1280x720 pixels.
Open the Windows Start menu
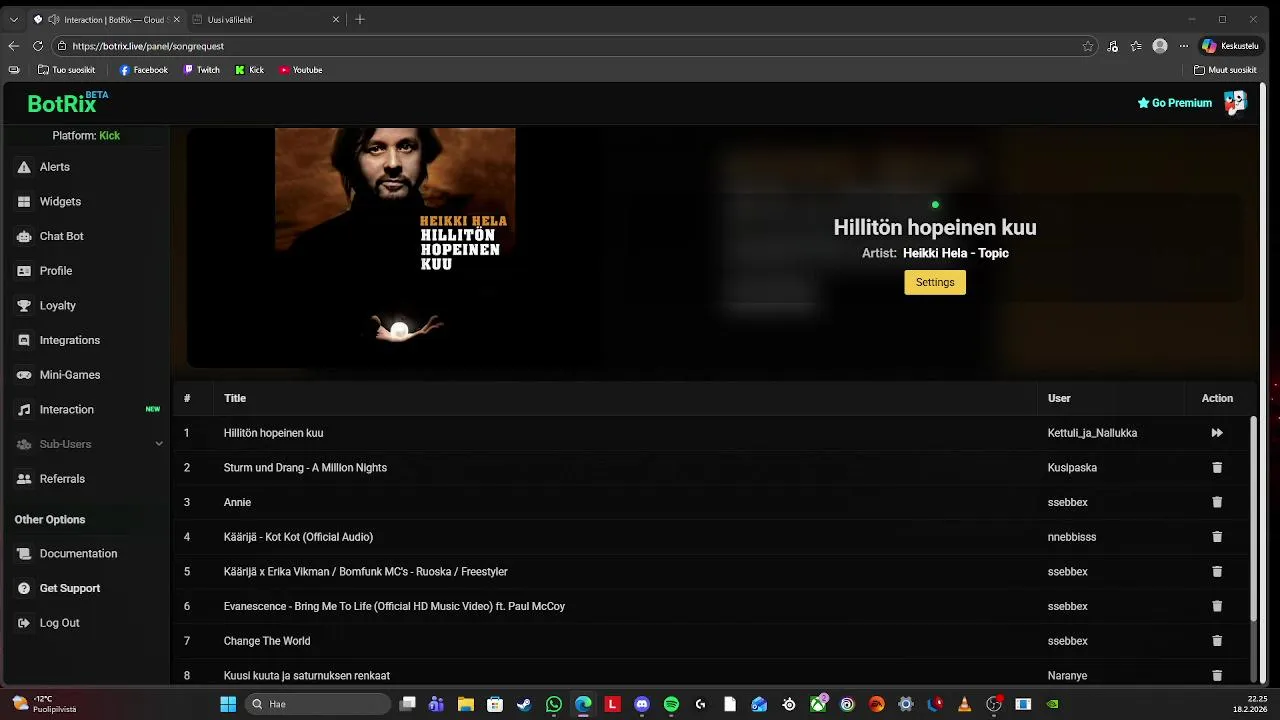click(x=228, y=704)
